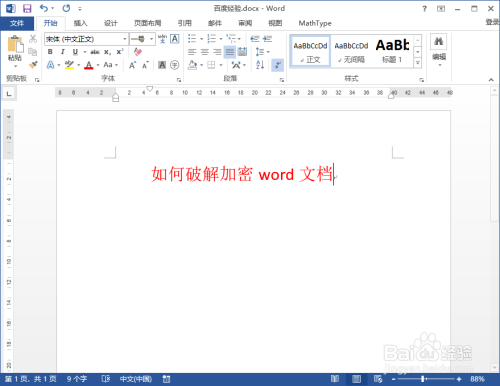The image size is (500, 386).
Task: Apply the 正文 style
Action: click(x=310, y=52)
